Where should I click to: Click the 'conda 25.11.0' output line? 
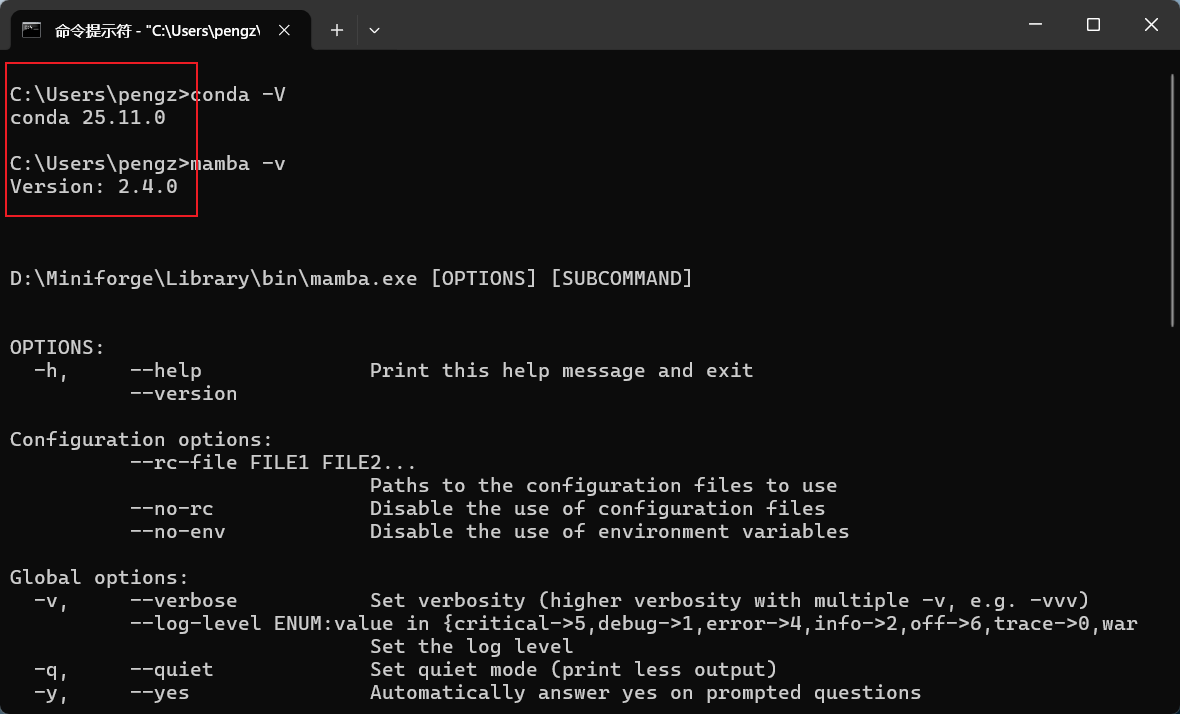pos(87,118)
